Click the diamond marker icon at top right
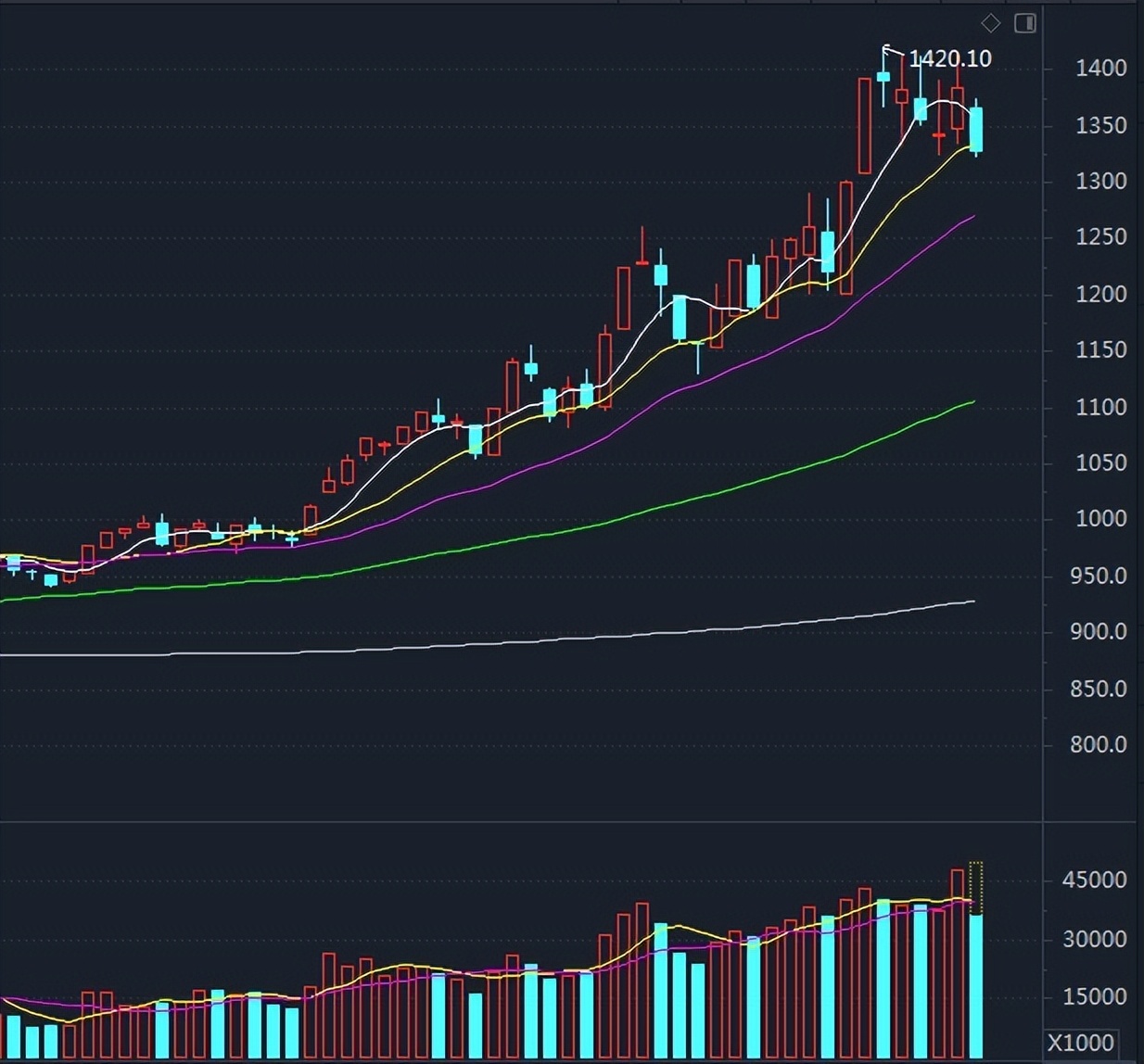Viewport: 1144px width, 1064px height. point(990,22)
